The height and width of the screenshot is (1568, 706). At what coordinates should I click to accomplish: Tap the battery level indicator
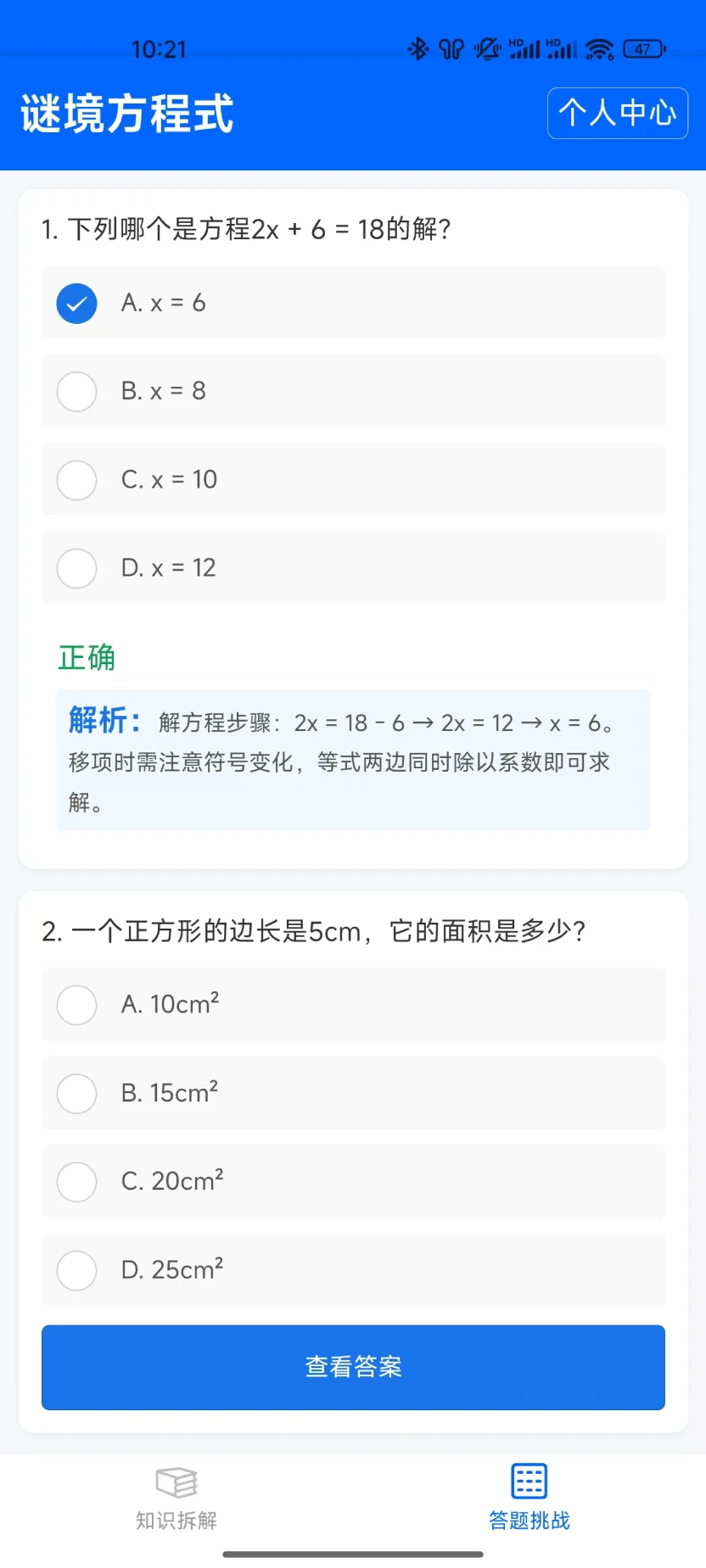coord(644,49)
